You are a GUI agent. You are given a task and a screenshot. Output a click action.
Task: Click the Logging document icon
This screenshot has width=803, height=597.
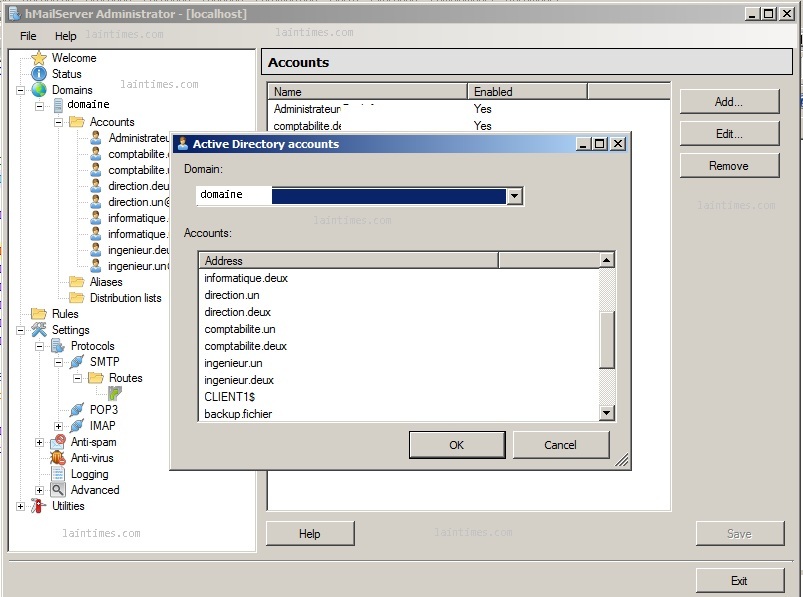click(x=58, y=474)
